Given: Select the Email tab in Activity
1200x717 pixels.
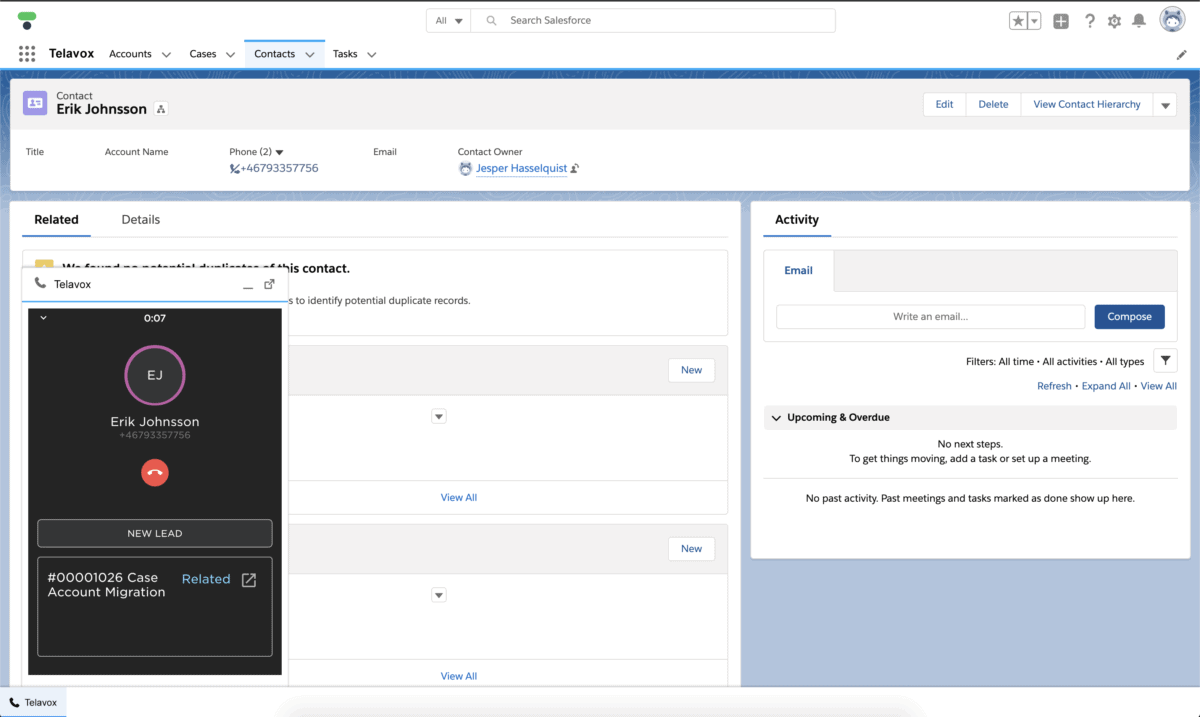Looking at the screenshot, I should click(x=799, y=271).
